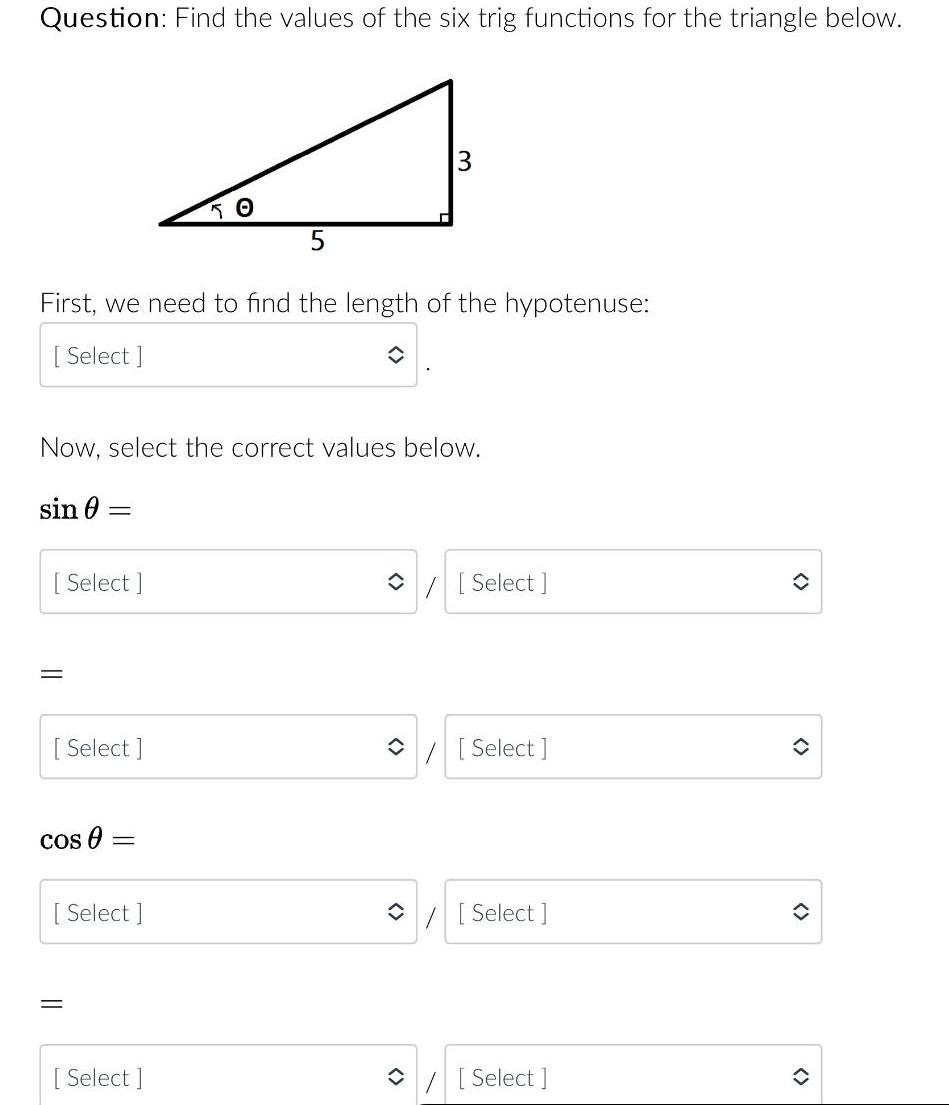This screenshot has width=949, height=1105.
Task: Click the chevron on the simplified sin numerator
Action: [x=397, y=746]
